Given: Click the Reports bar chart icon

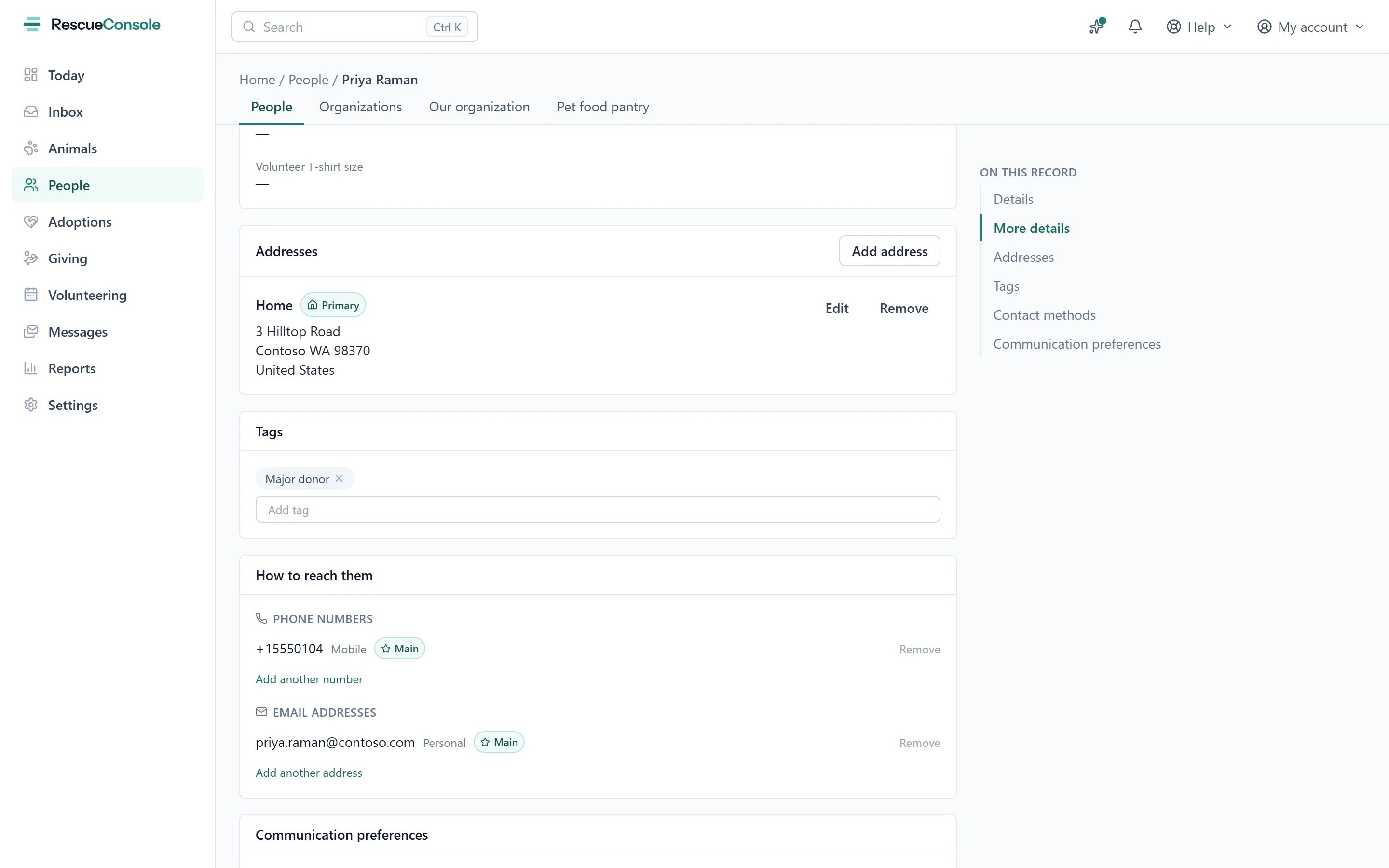Looking at the screenshot, I should coord(31,368).
